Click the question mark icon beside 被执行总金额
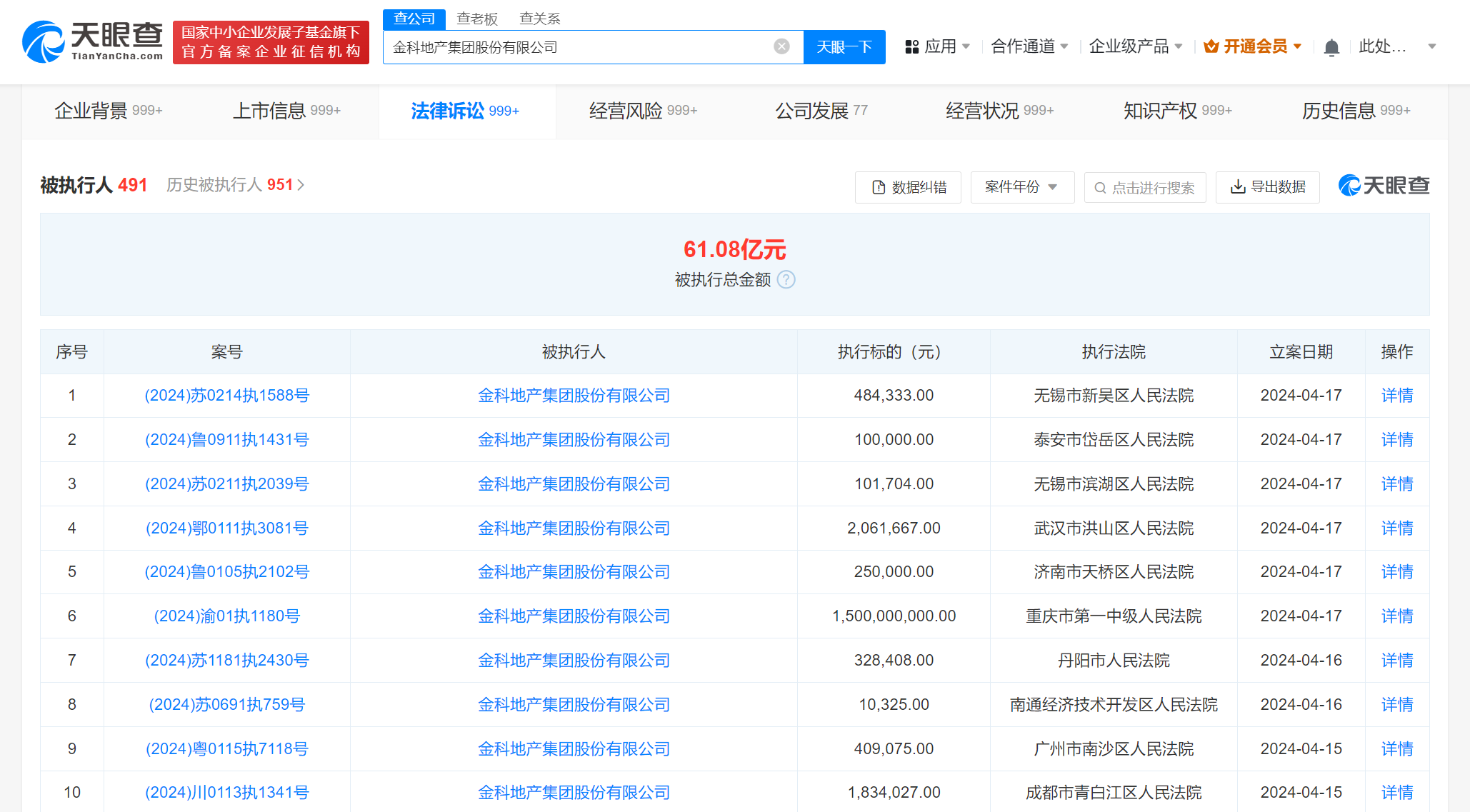The width and height of the screenshot is (1470, 812). [x=786, y=280]
